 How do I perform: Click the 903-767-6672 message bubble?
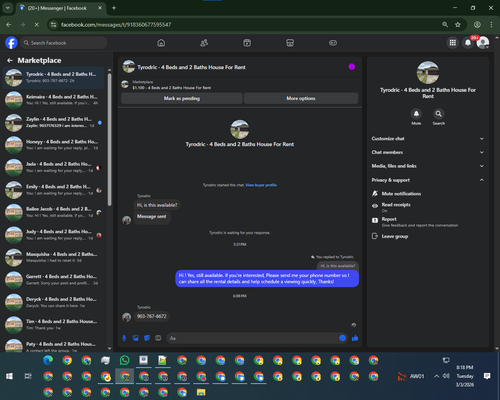152,316
